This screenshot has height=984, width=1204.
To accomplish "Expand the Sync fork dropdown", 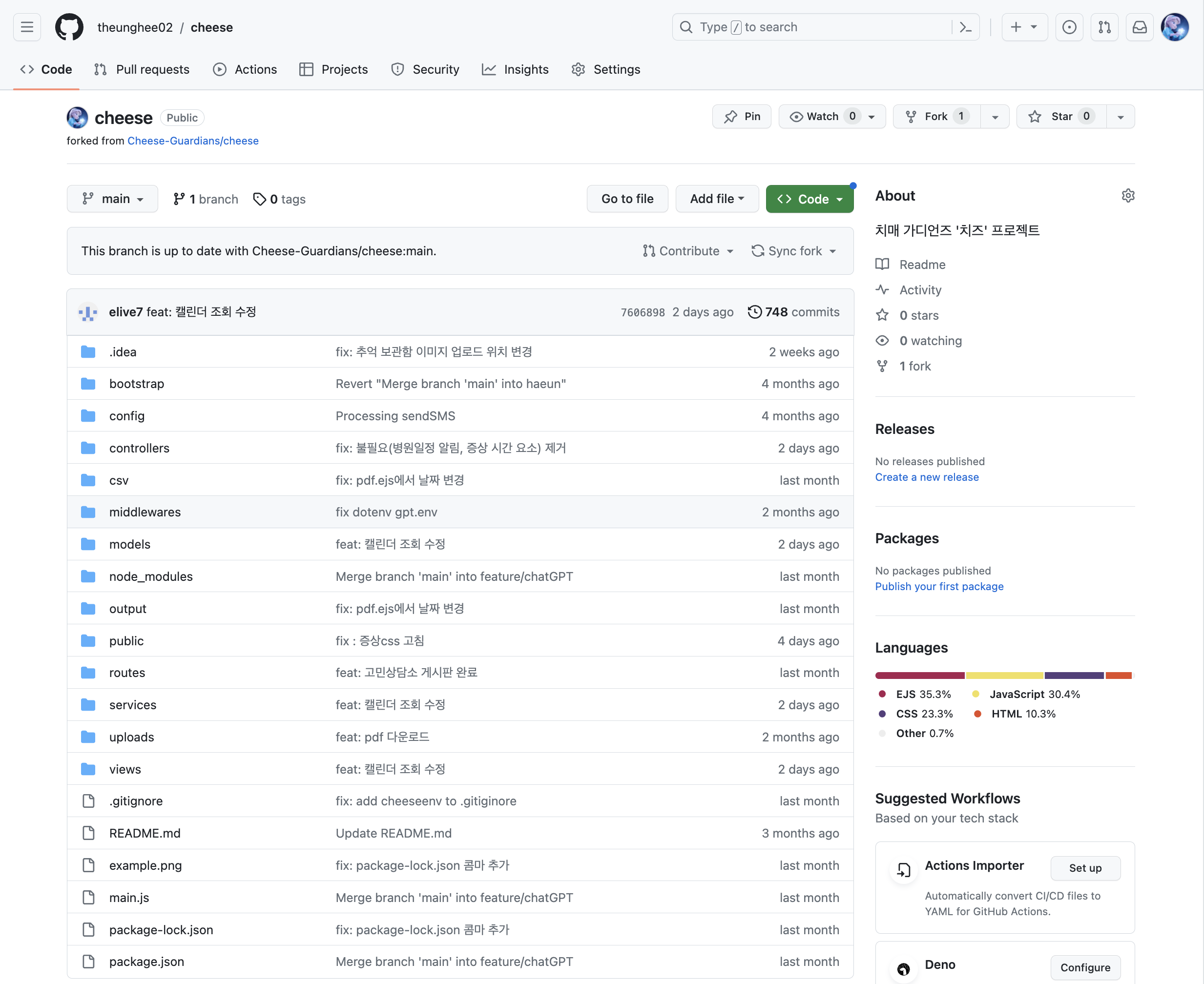I will click(793, 250).
